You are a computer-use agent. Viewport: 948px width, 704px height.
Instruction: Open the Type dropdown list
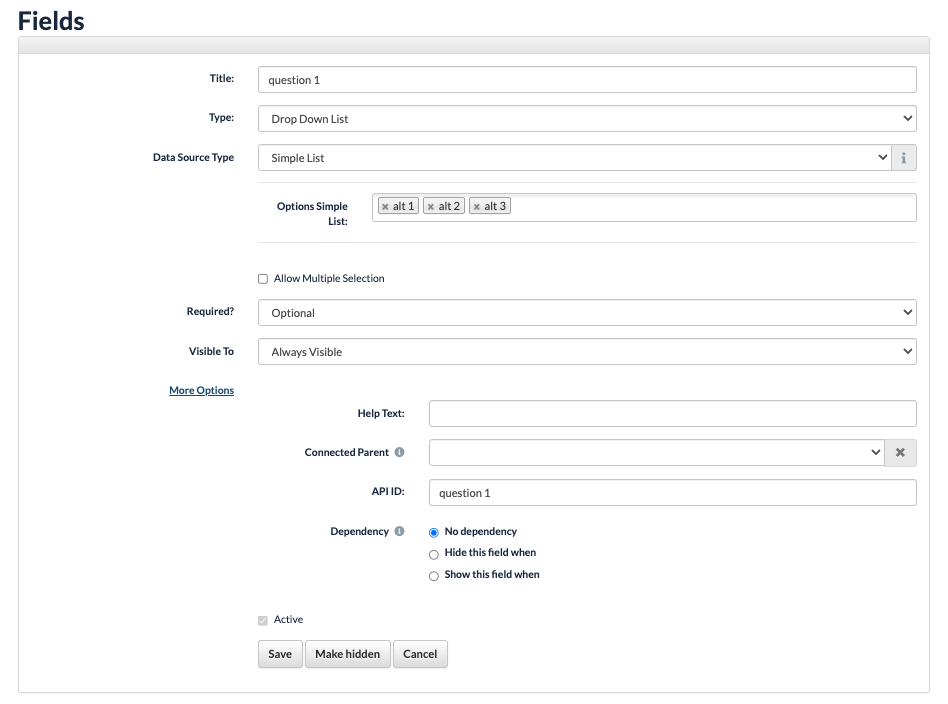(x=587, y=119)
